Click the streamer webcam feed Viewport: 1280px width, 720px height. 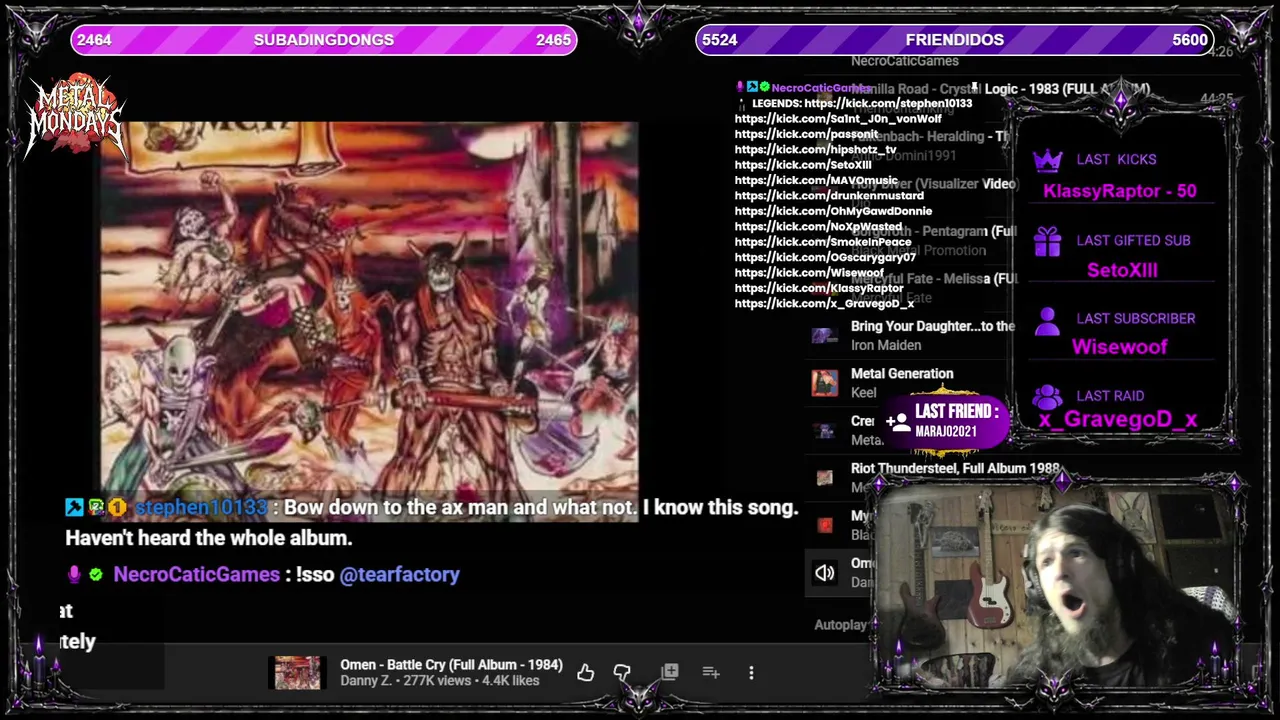click(1057, 585)
